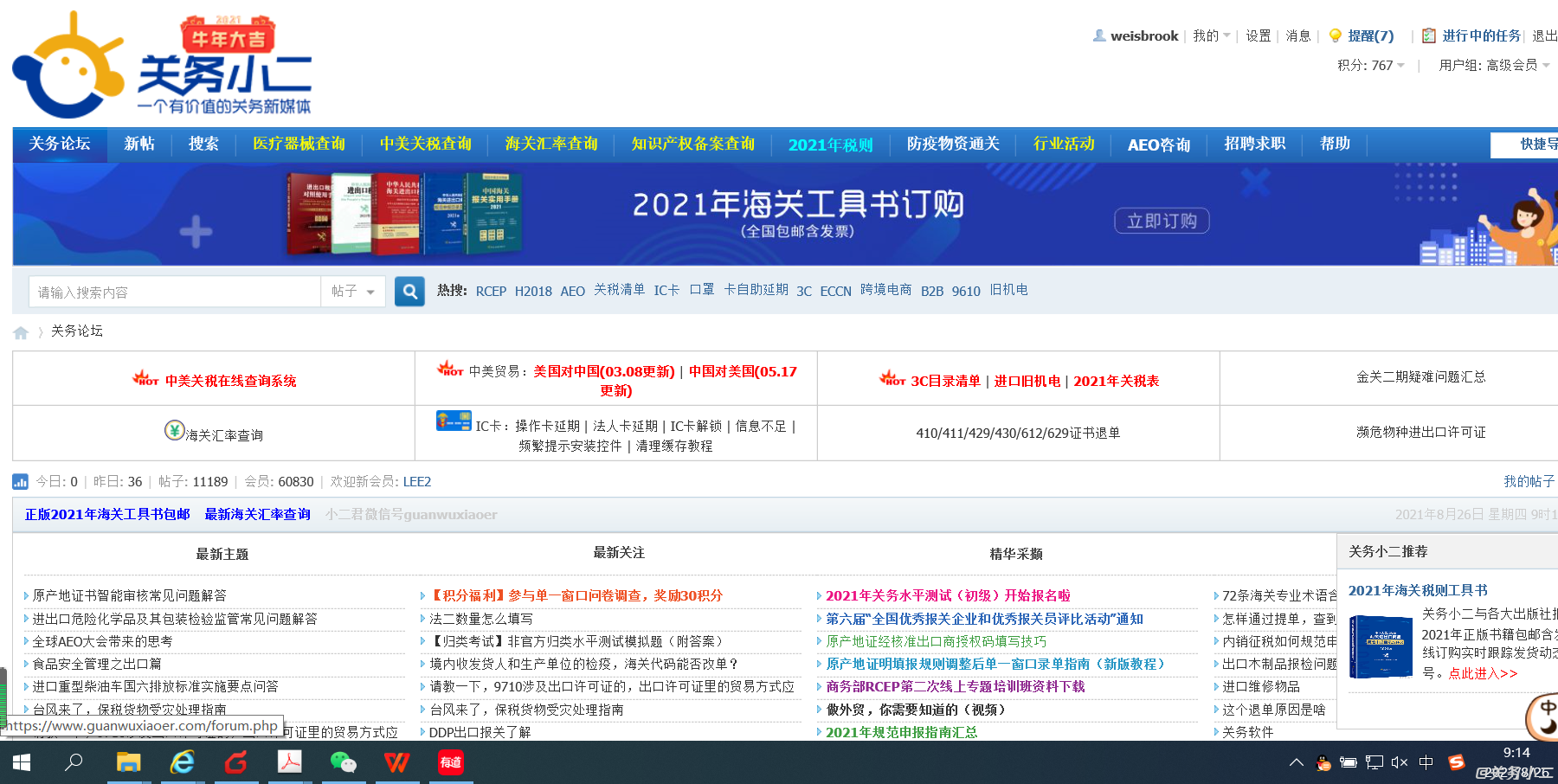The image size is (1558, 784).
Task: Open the 设置 link
Action: (x=1258, y=35)
